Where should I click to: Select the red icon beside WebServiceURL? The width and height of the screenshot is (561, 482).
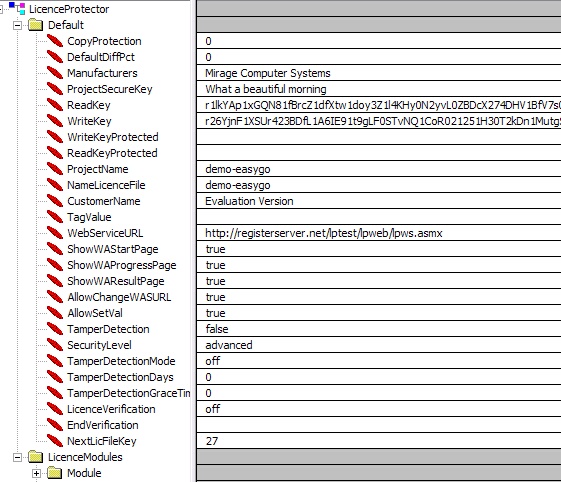(x=55, y=233)
